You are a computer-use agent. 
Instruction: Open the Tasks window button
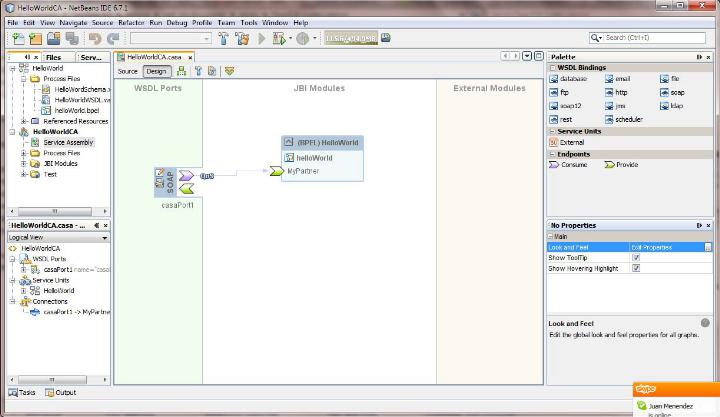[22, 393]
